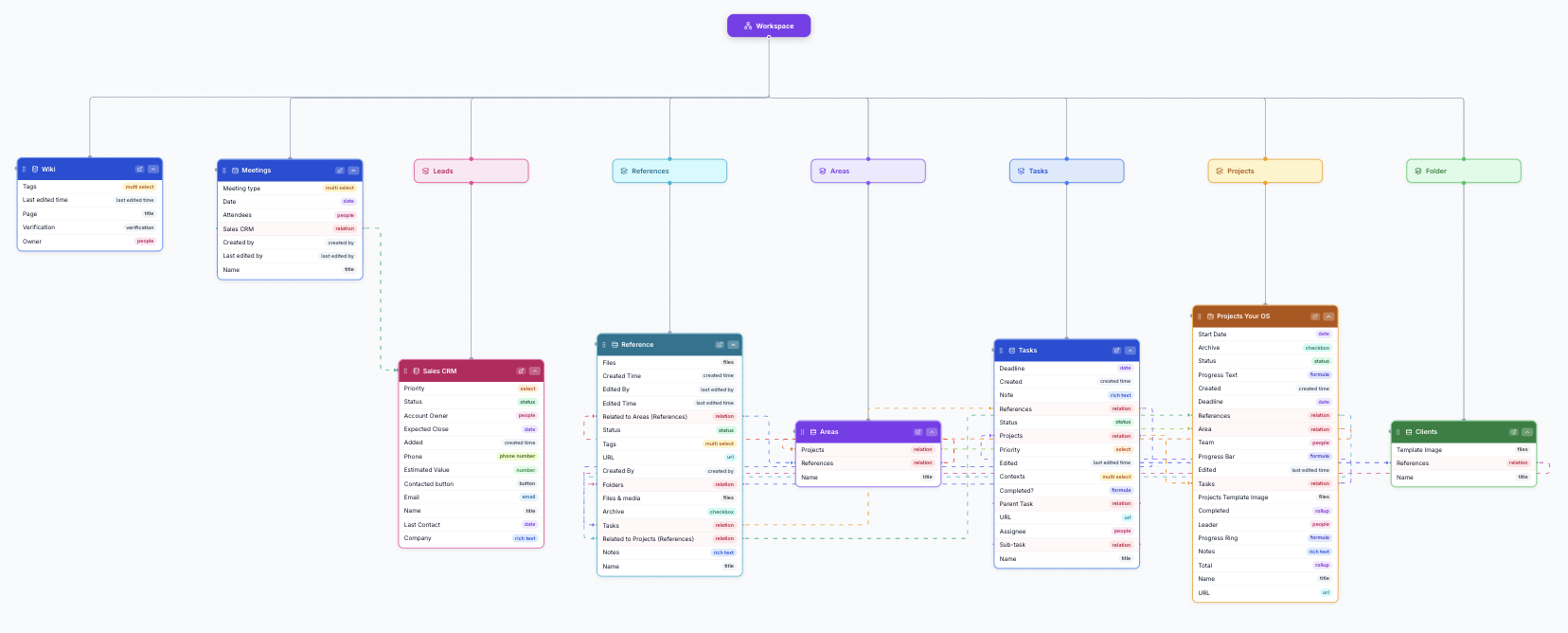Click the Progress Text row in Projects Your OS
The width and height of the screenshot is (1568, 633).
coord(1265,375)
